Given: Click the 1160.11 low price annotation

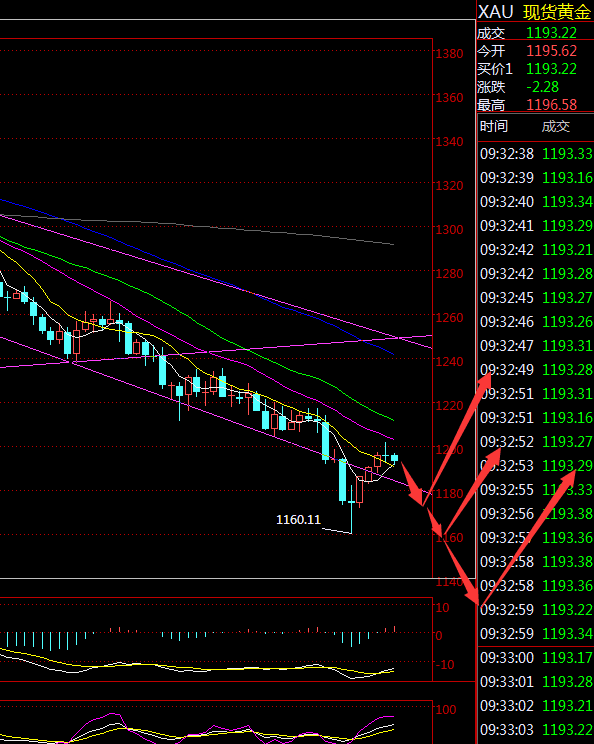Looking at the screenshot, I should (298, 520).
